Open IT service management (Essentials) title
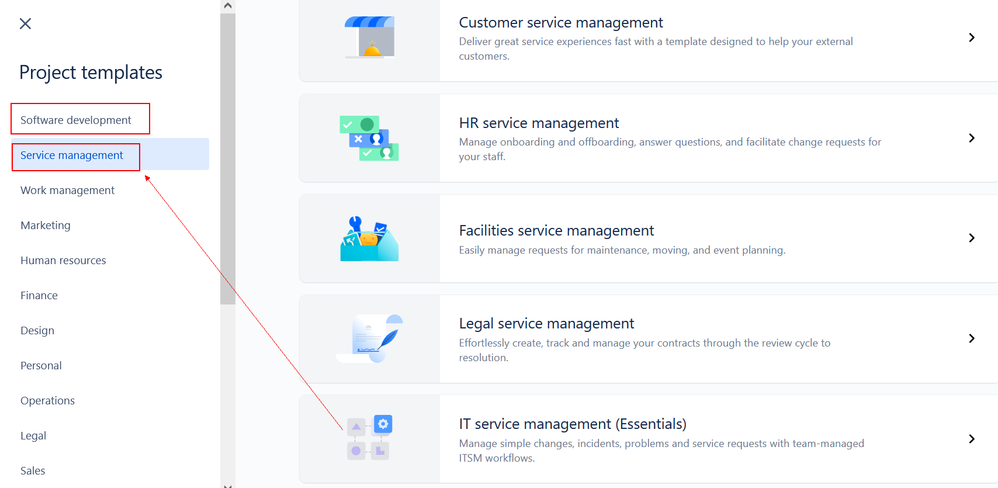This screenshot has height=488, width=998. [572, 424]
